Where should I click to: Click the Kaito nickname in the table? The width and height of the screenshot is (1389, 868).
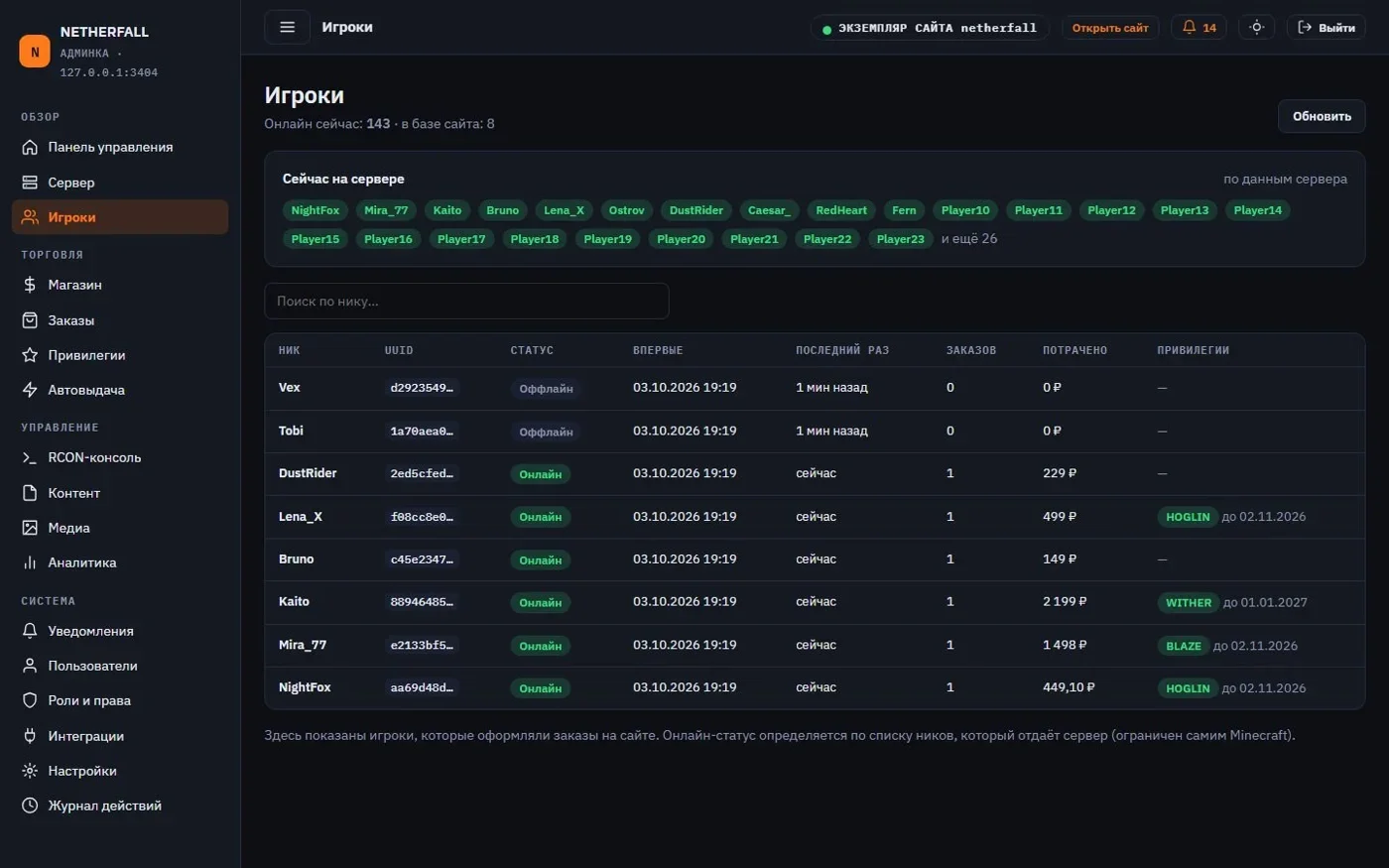[x=294, y=602]
